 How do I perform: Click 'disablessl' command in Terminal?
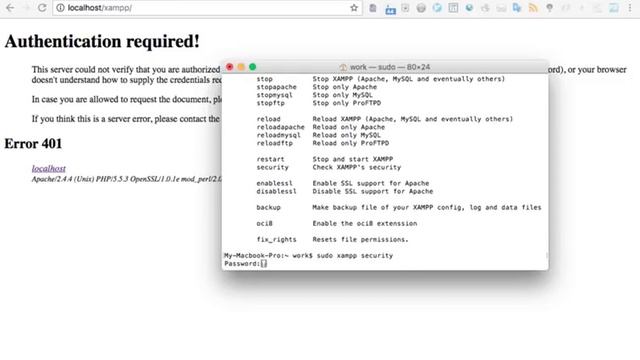276,191
